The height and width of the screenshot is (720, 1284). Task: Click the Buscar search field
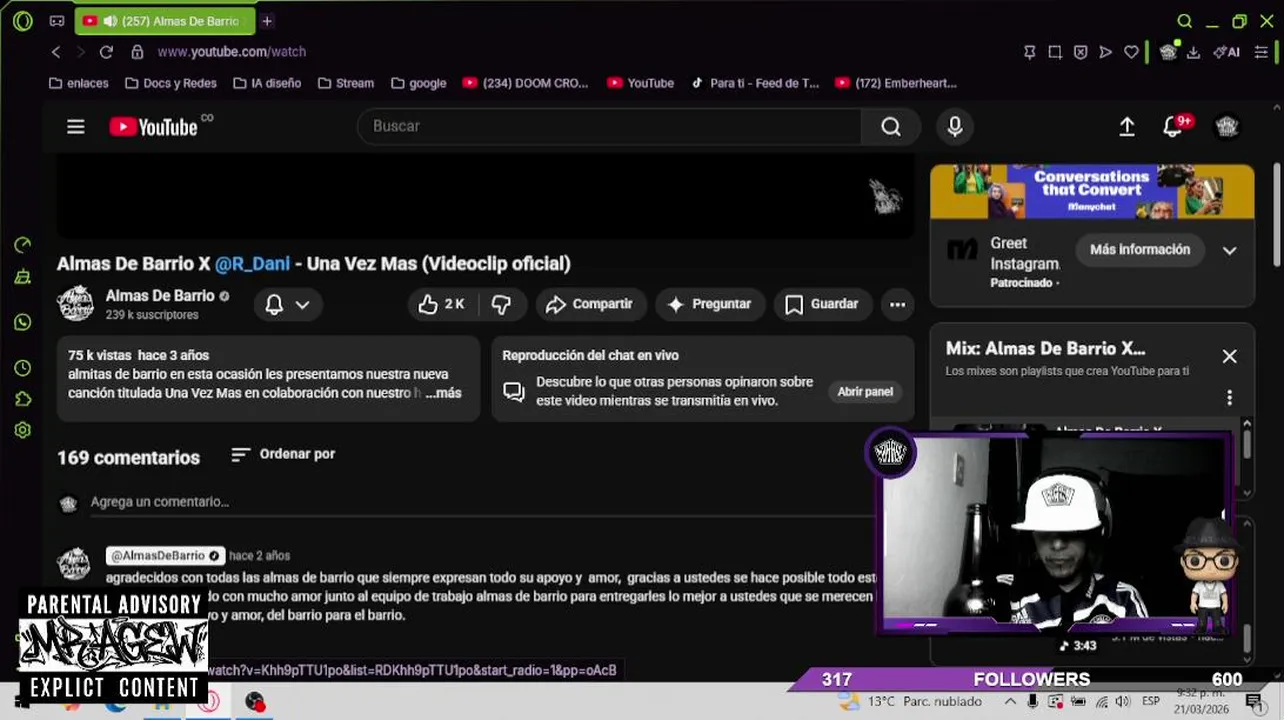pyautogui.click(x=610, y=126)
